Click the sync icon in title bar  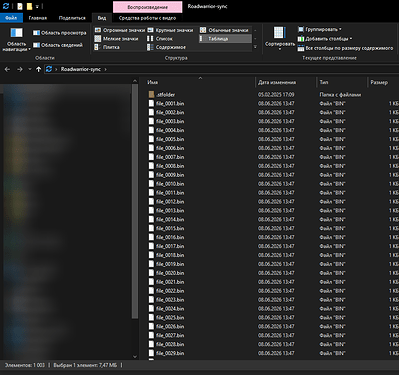click(x=6, y=6)
